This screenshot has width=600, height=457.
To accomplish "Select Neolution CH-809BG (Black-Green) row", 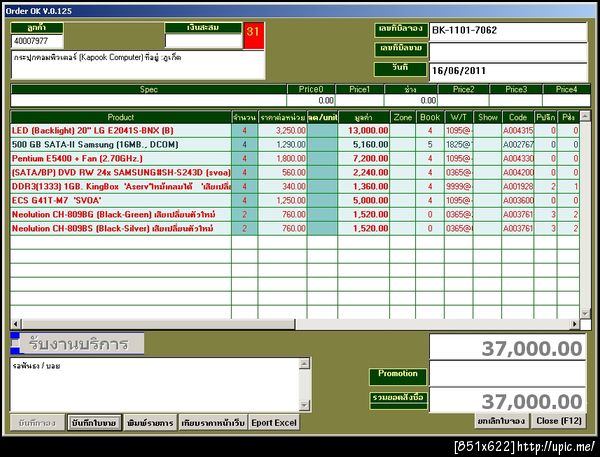I will point(295,214).
